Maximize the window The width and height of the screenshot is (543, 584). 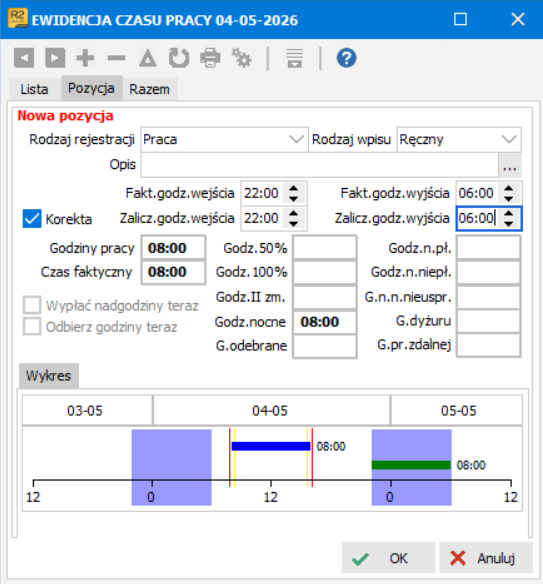460,19
